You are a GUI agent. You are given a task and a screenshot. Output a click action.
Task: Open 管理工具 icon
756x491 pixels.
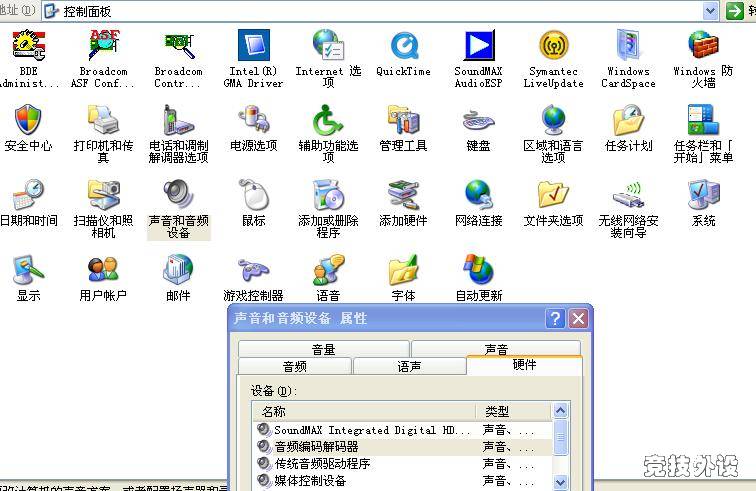(x=404, y=120)
